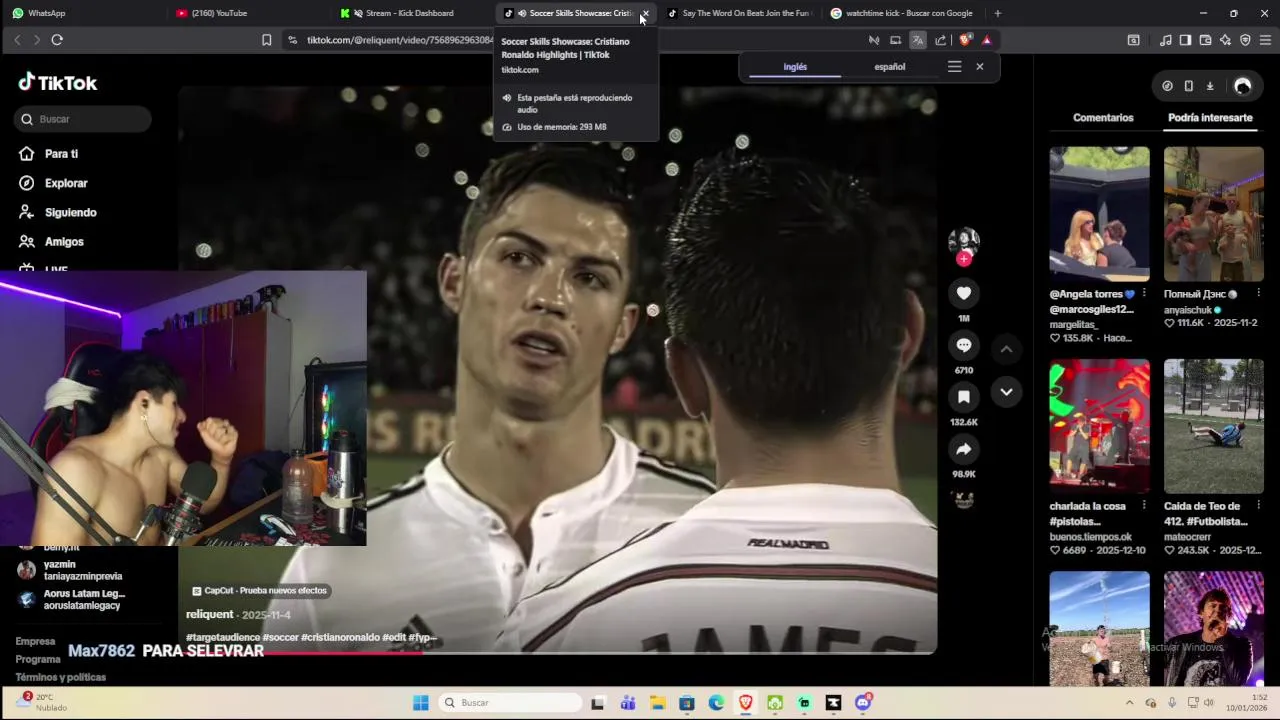Click the TikTok logo
The width and height of the screenshot is (1280, 720).
pos(58,83)
